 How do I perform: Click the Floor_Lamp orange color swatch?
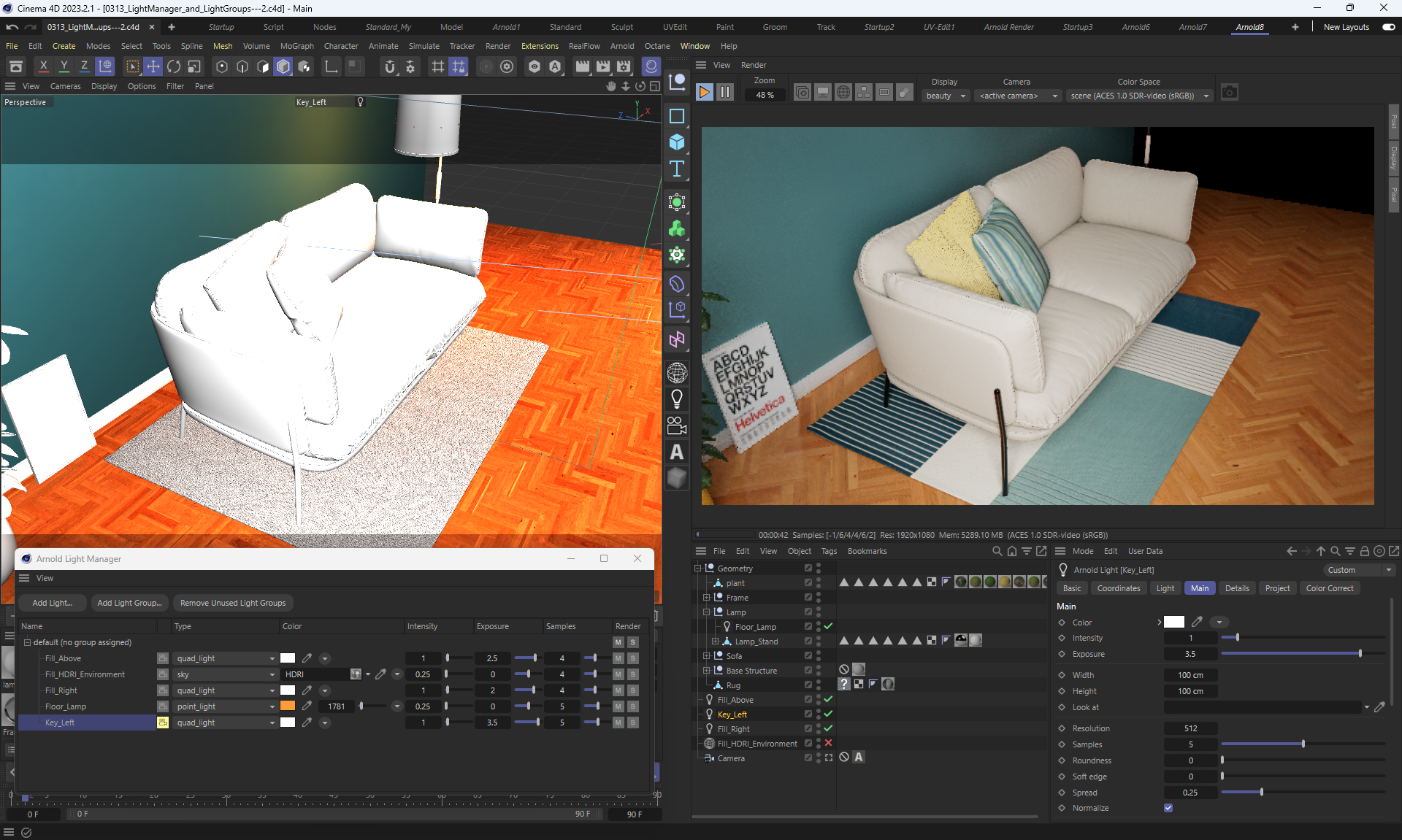click(x=288, y=706)
